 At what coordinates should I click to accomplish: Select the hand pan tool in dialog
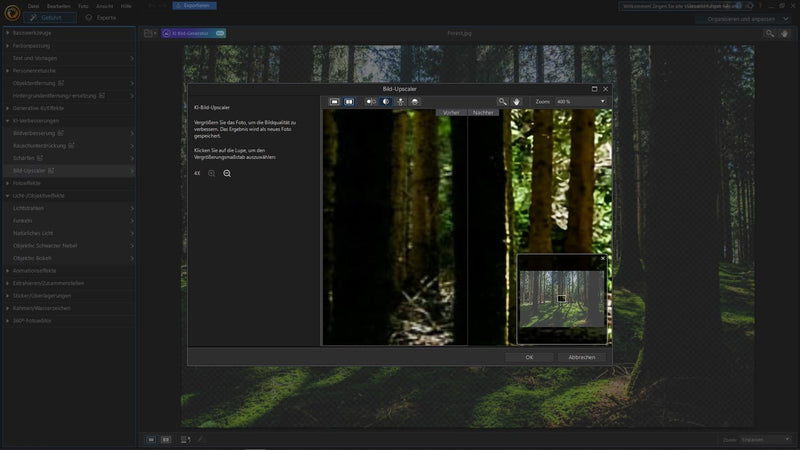(x=517, y=101)
